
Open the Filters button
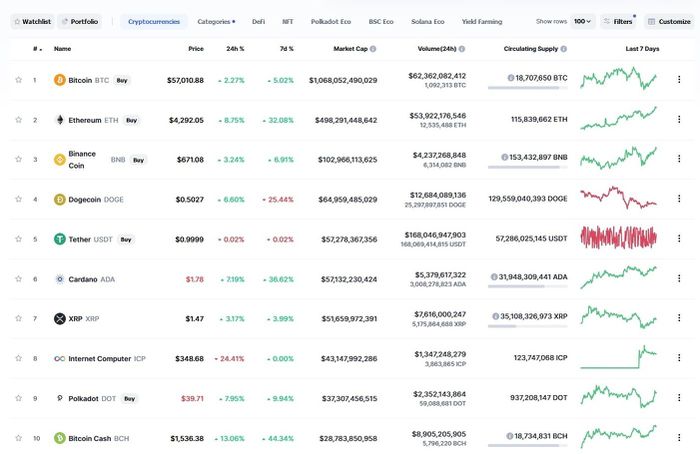(618, 21)
